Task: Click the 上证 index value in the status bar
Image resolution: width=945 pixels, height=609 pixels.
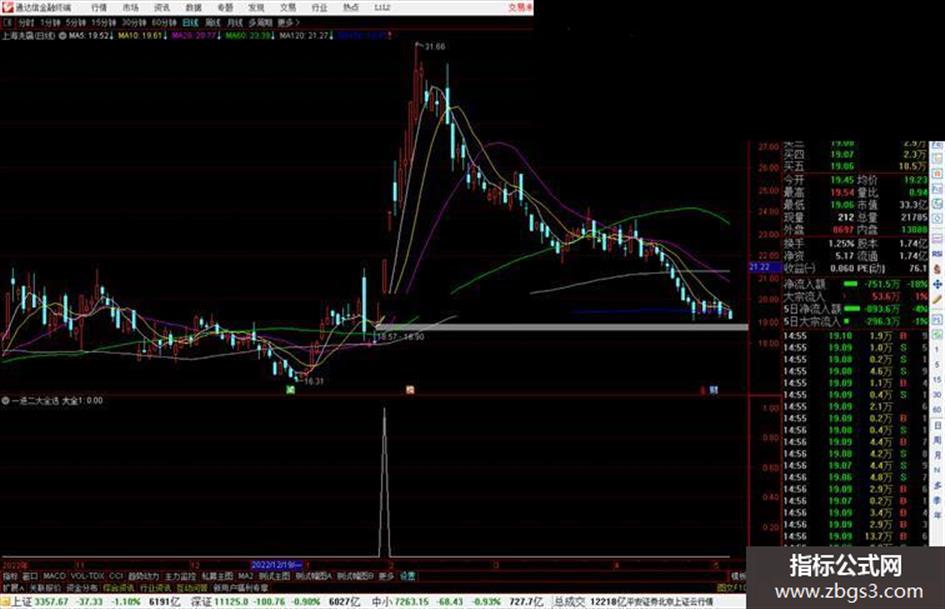Action: click(51, 602)
